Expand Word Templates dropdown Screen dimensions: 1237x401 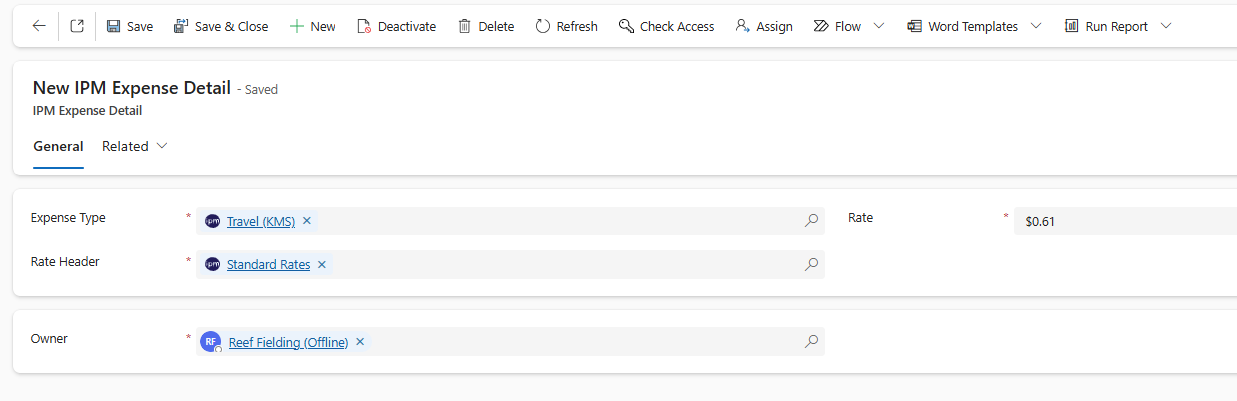[x=1035, y=26]
